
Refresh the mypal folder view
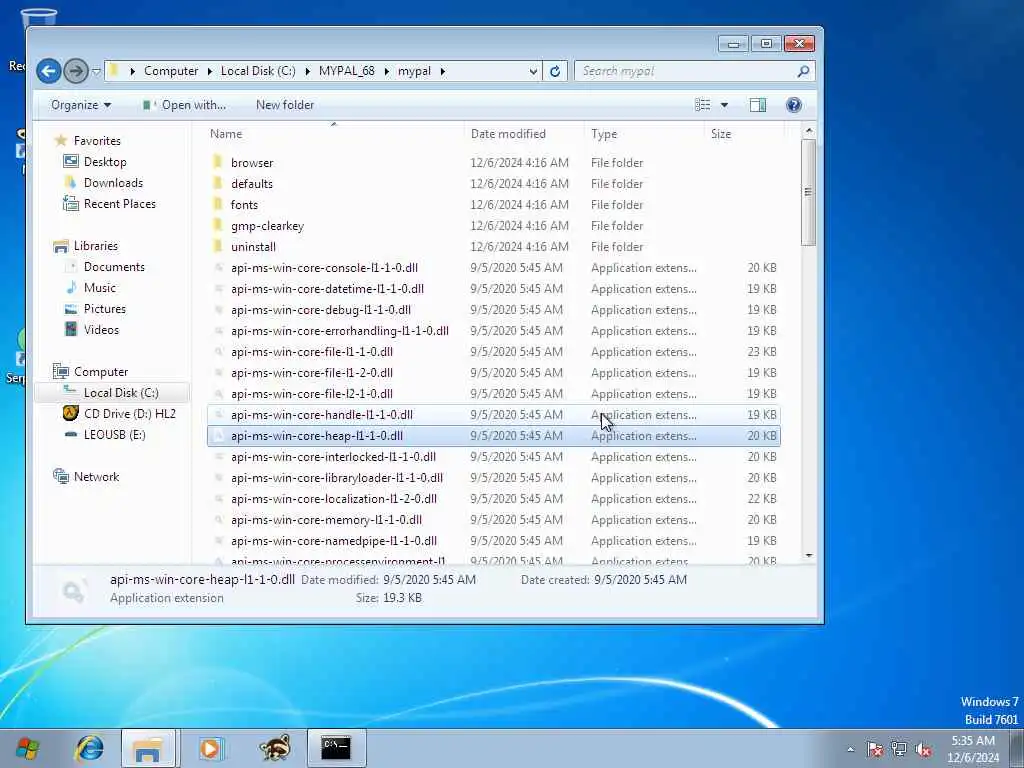(555, 71)
